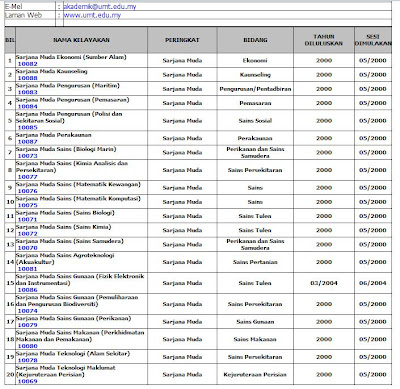The height and width of the screenshot is (389, 400).
Task: Click "Sarjana Muda Kaunseling" programme name
Action: [x=52, y=71]
